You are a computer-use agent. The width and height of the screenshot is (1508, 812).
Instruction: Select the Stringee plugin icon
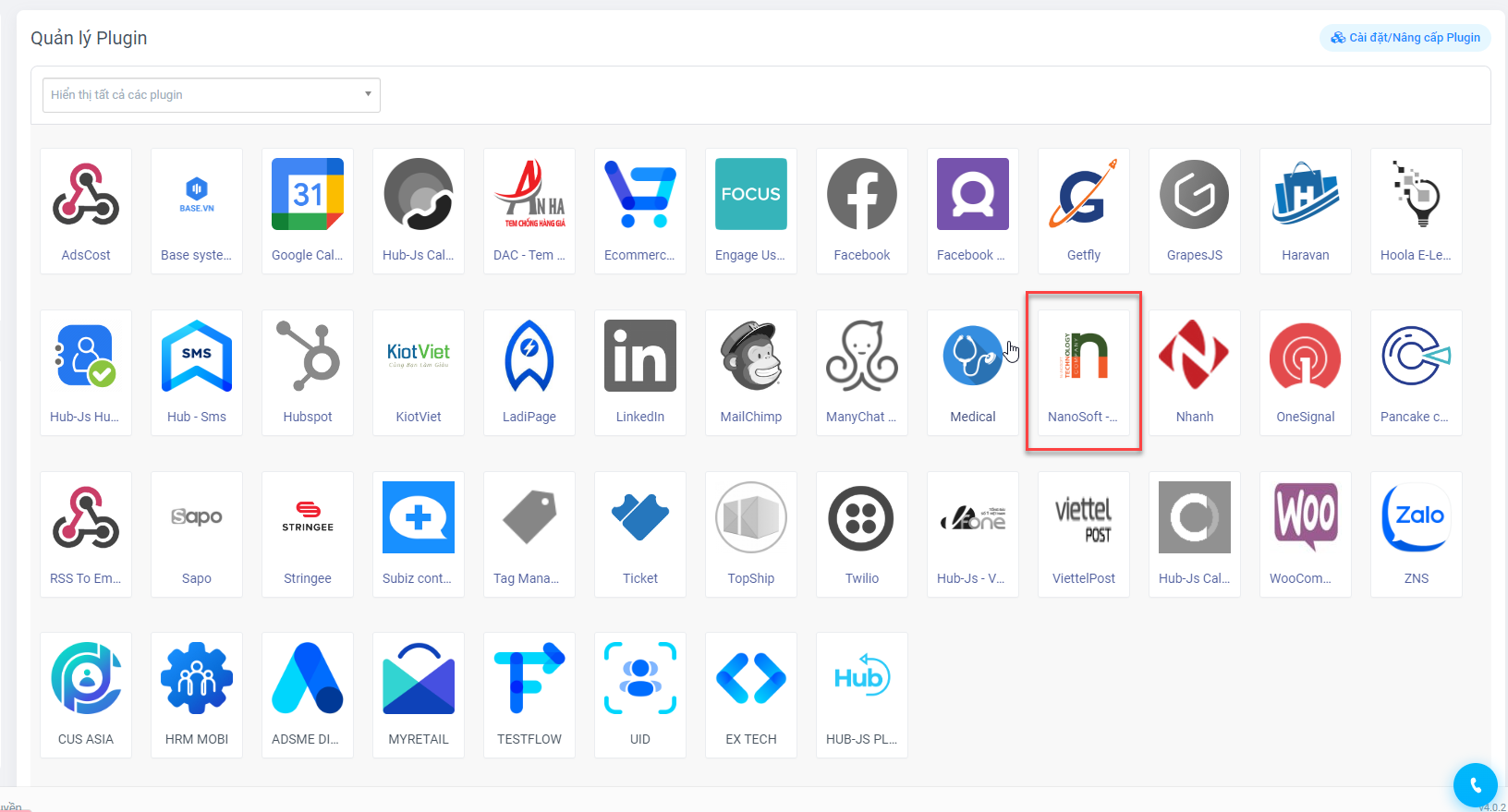[x=308, y=518]
